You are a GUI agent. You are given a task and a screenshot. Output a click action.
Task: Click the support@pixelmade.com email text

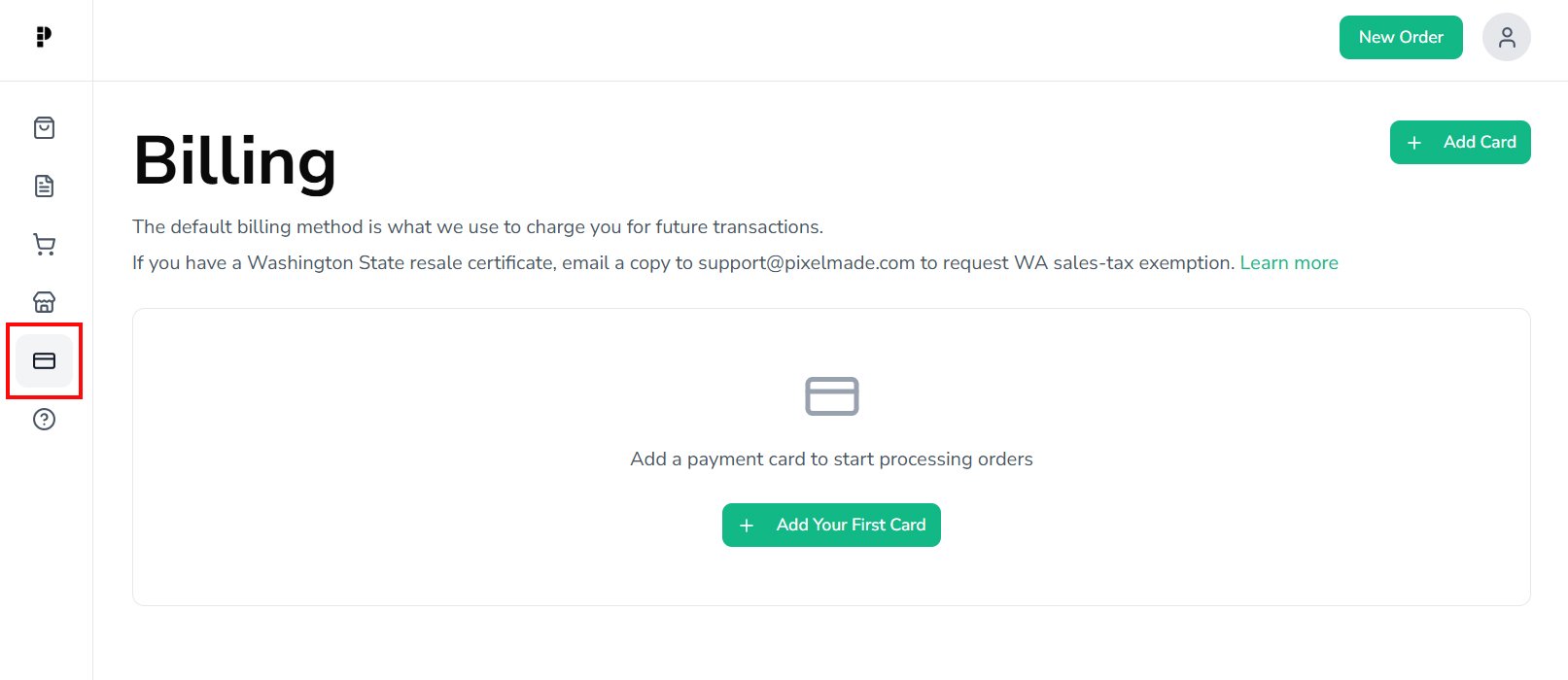click(x=806, y=263)
